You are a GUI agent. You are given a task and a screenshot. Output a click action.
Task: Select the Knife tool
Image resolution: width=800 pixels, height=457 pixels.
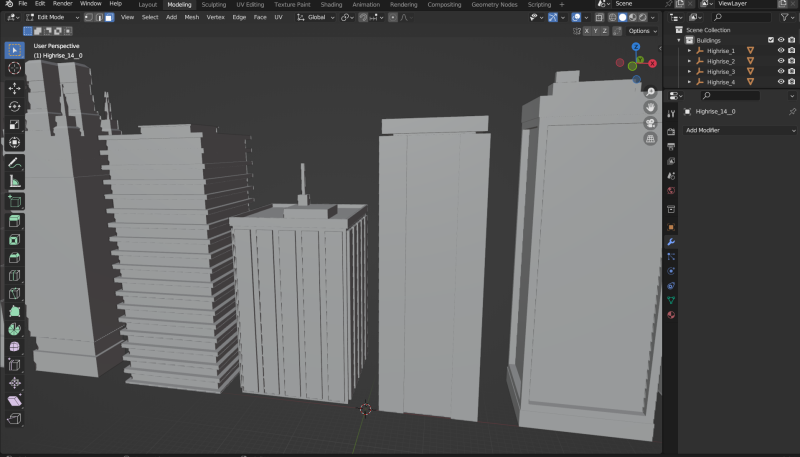click(x=14, y=293)
